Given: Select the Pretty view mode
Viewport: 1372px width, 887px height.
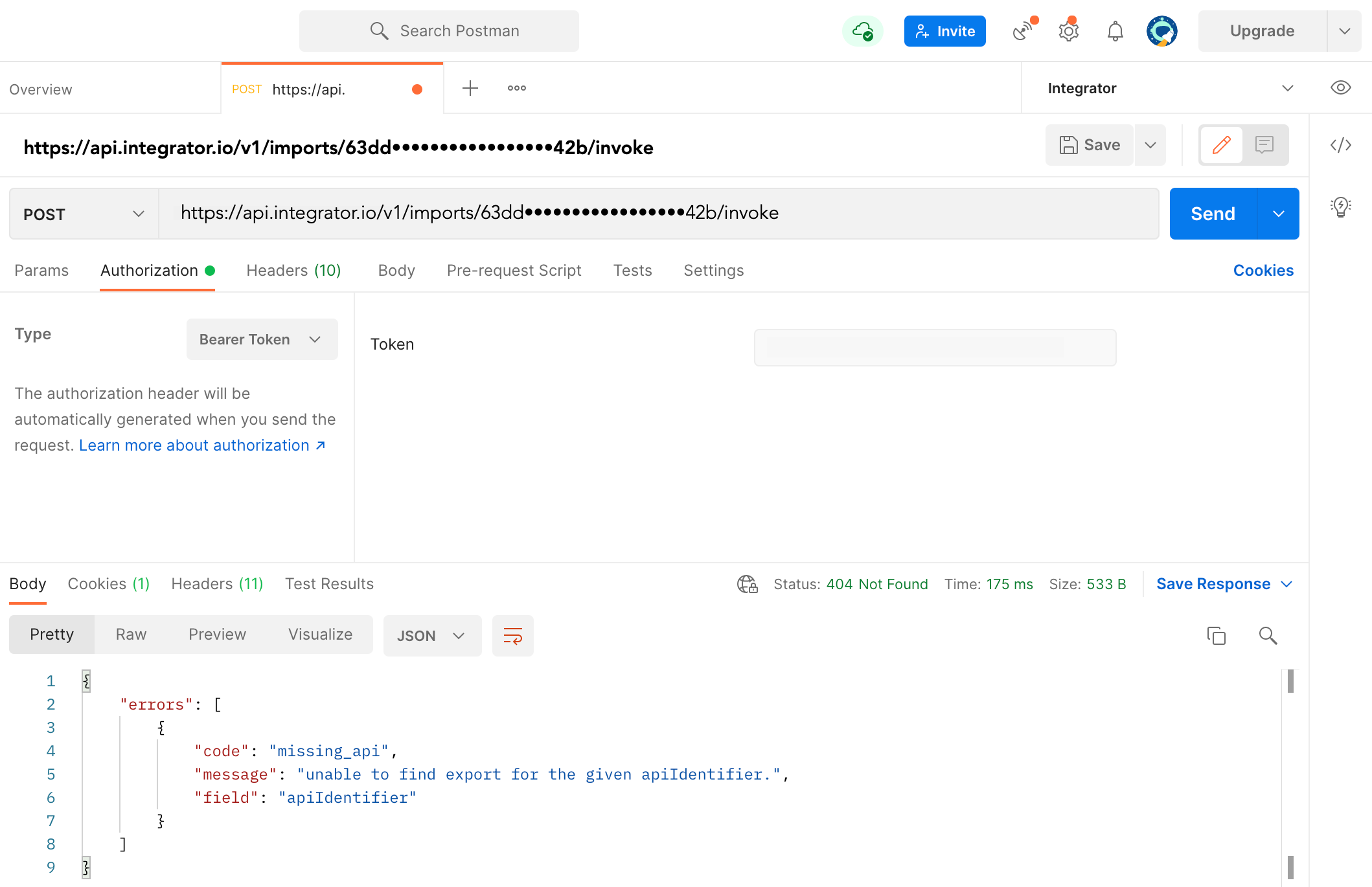Looking at the screenshot, I should pos(52,634).
